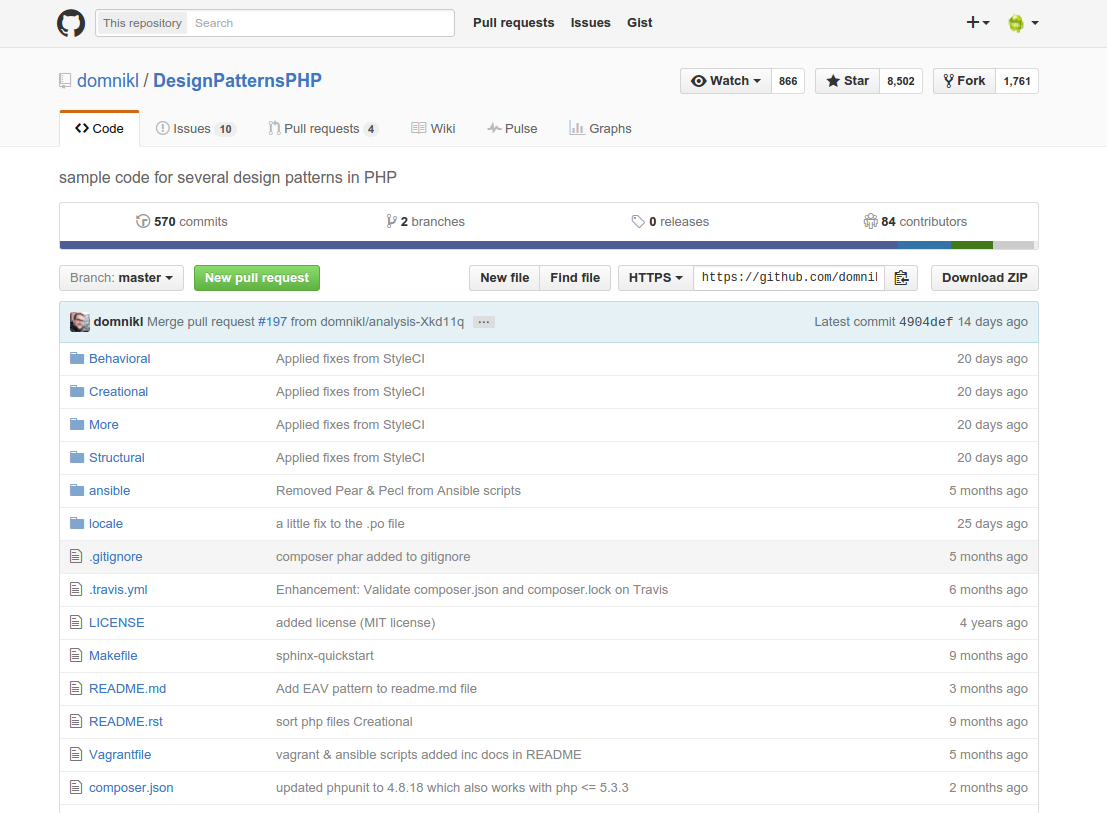Click the LICENSE file icon

coord(76,622)
